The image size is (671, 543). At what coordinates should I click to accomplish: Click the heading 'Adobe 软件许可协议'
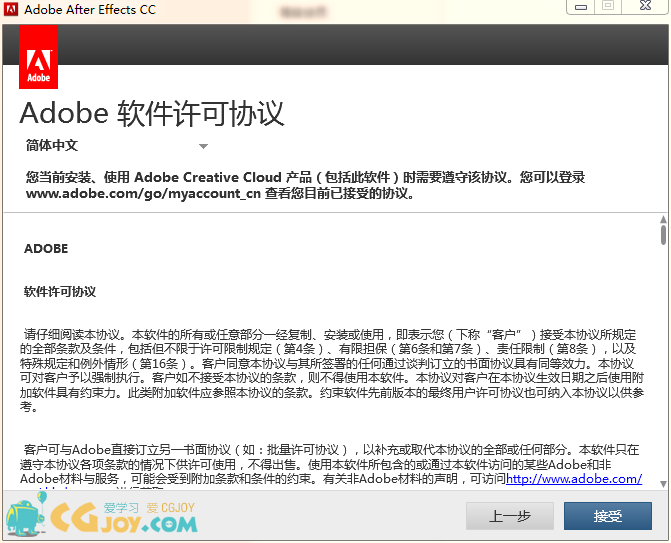click(x=152, y=114)
